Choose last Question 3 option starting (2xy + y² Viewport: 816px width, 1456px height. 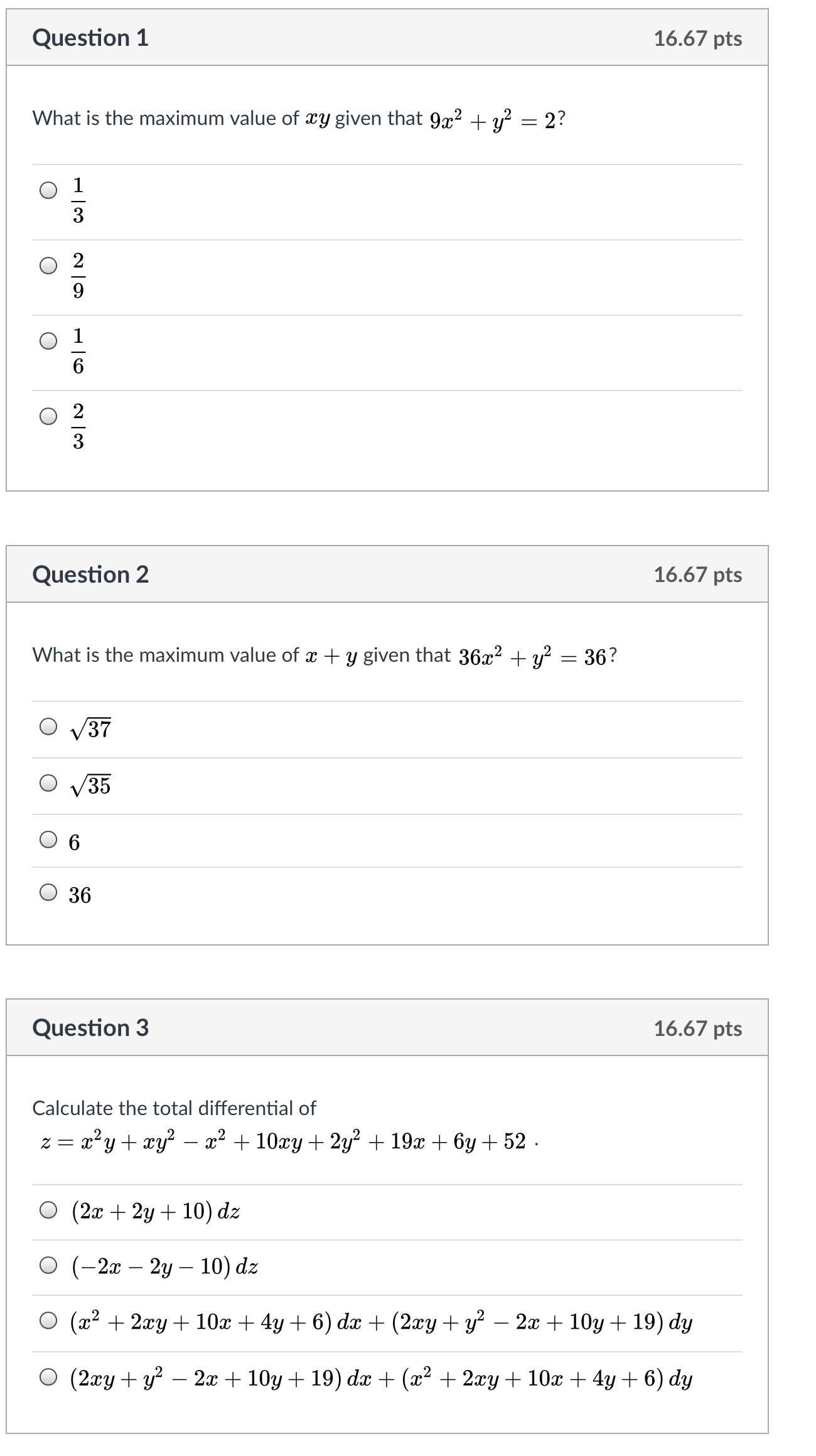[x=48, y=1378]
